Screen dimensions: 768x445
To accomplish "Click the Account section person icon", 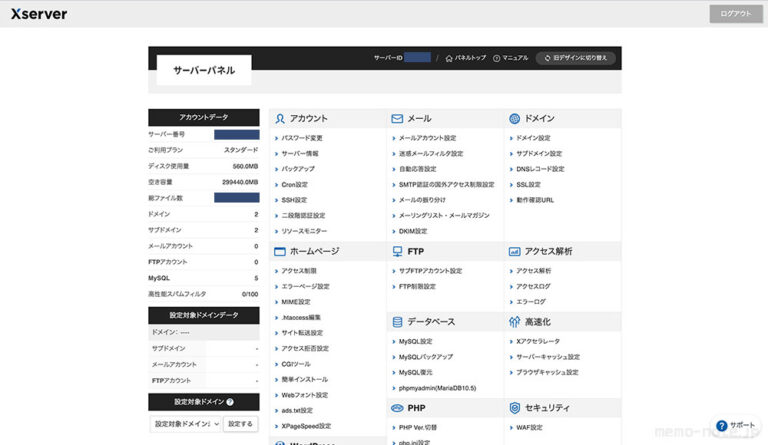I will click(x=281, y=118).
